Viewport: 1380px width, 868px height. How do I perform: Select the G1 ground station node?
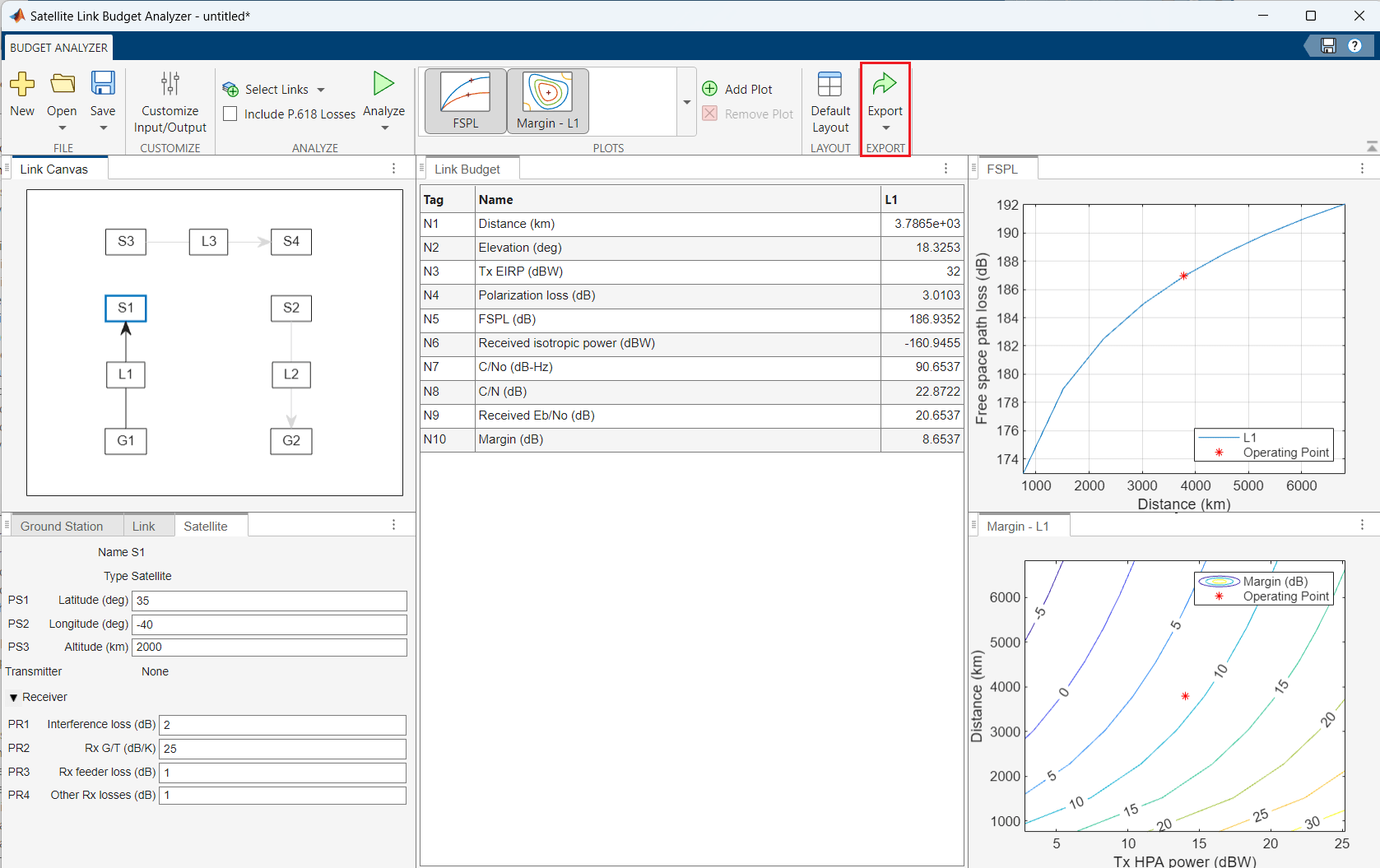click(x=126, y=441)
